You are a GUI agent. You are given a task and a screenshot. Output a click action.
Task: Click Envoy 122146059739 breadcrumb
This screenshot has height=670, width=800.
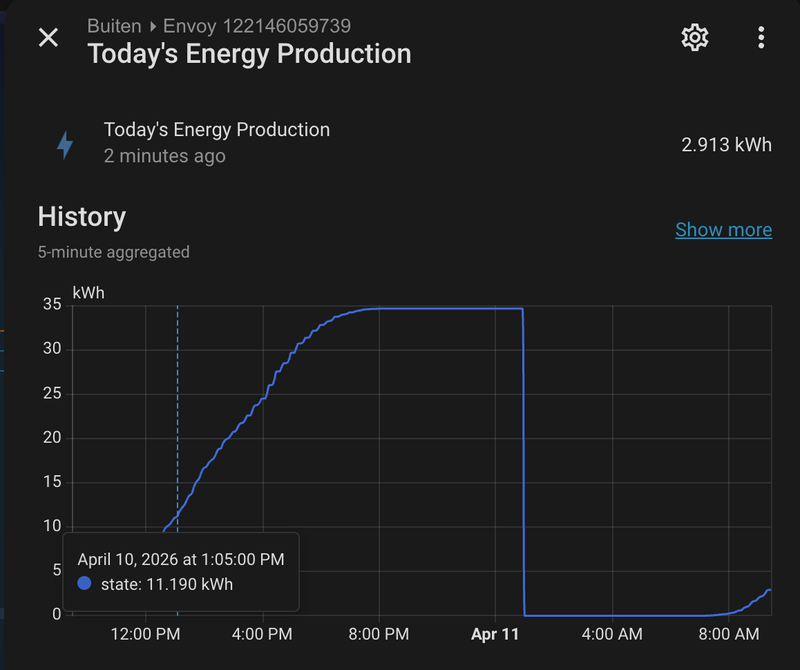[x=257, y=26]
